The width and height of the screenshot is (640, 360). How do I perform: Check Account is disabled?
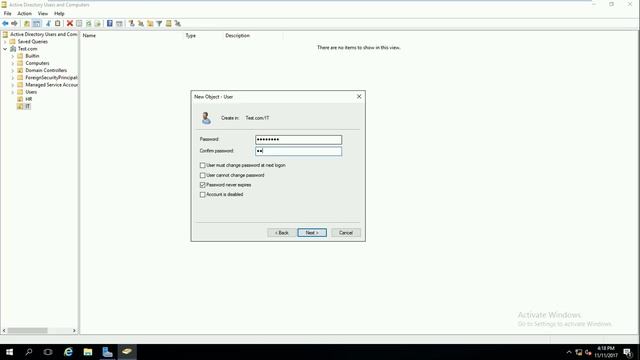pyautogui.click(x=202, y=195)
